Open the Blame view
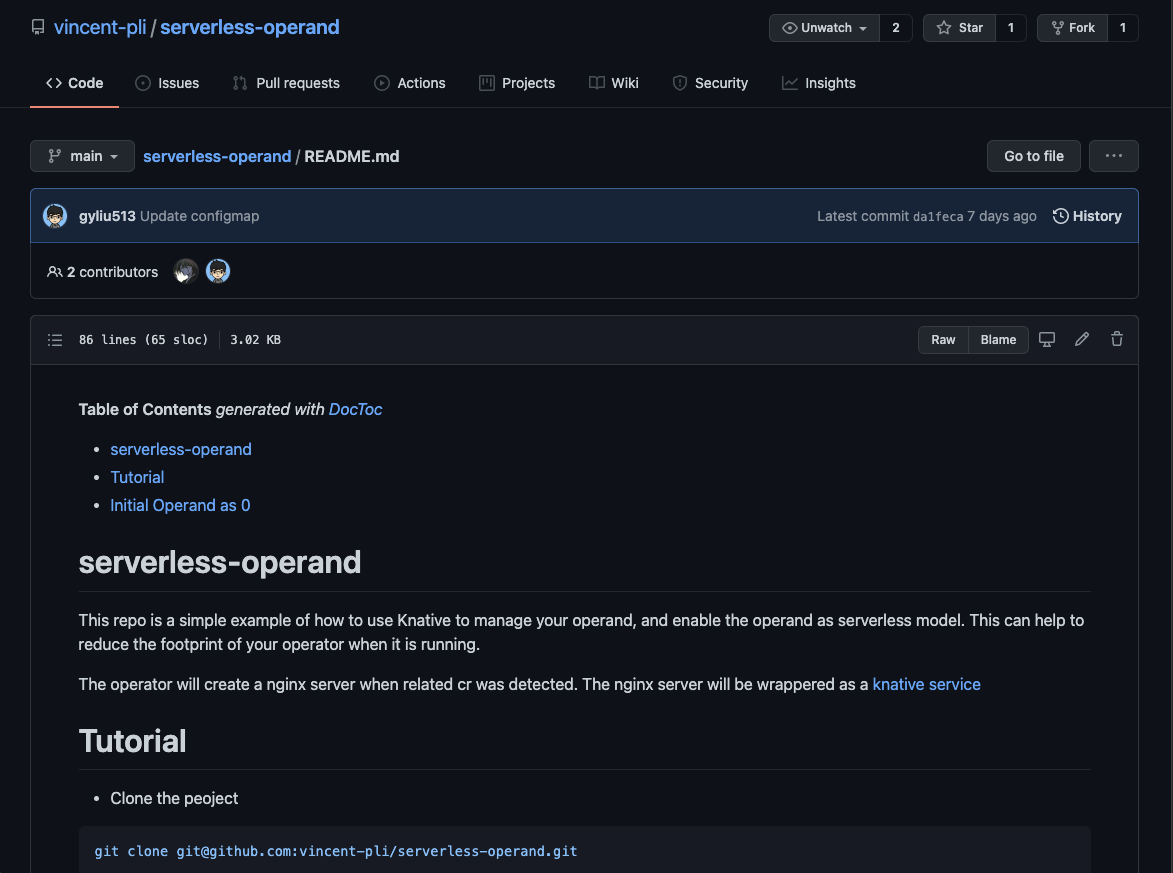The width and height of the screenshot is (1173, 873). pyautogui.click(x=999, y=340)
